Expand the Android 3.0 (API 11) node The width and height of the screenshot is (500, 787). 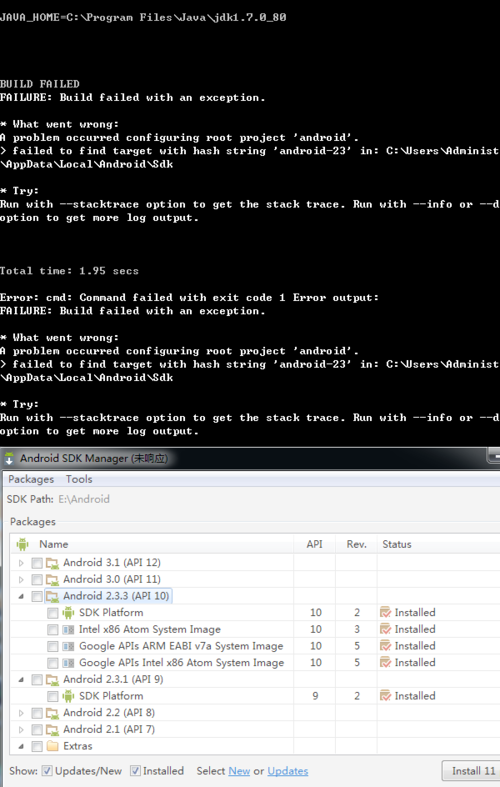[21, 580]
